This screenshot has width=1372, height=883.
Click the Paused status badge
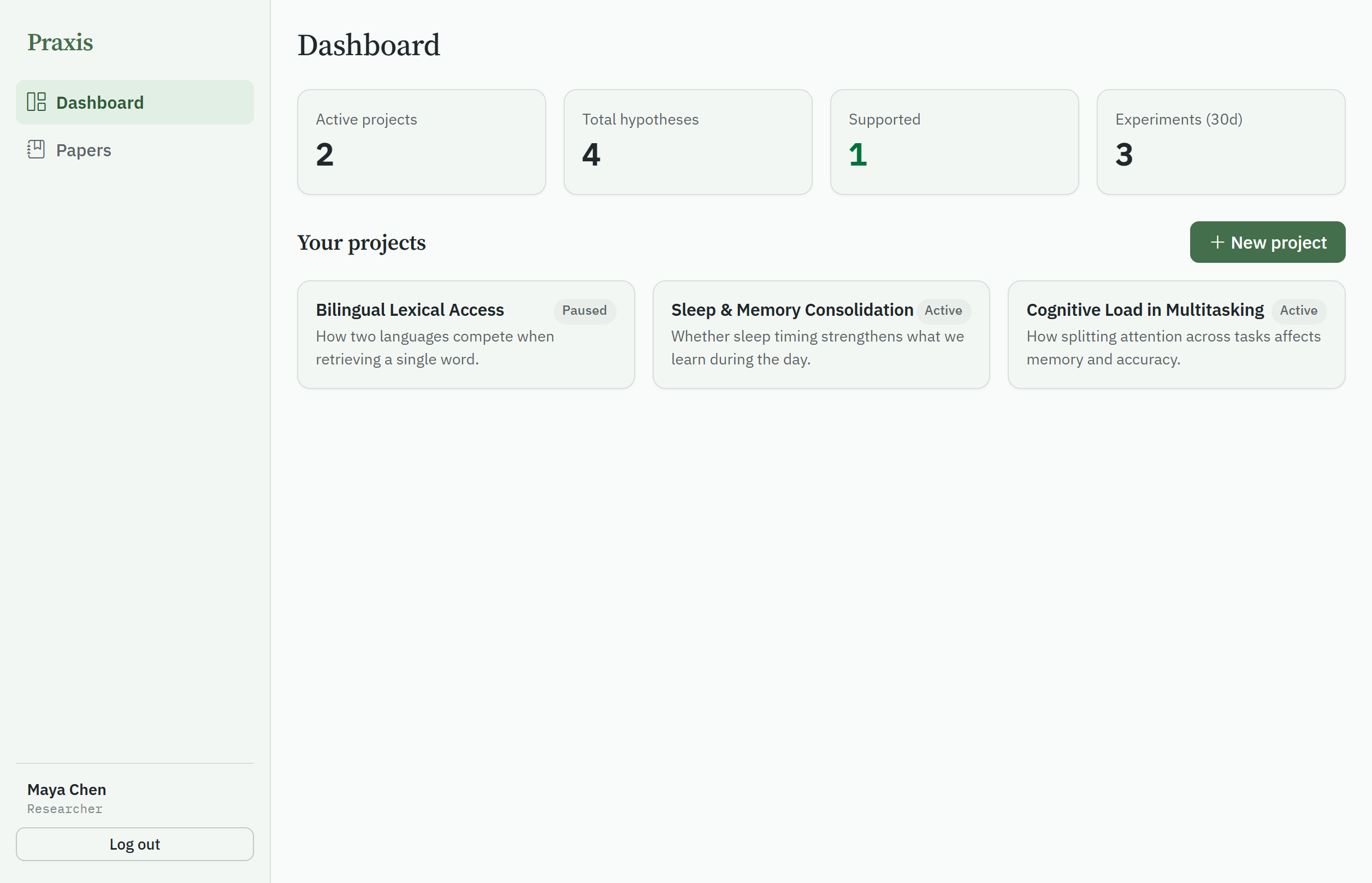click(x=584, y=311)
